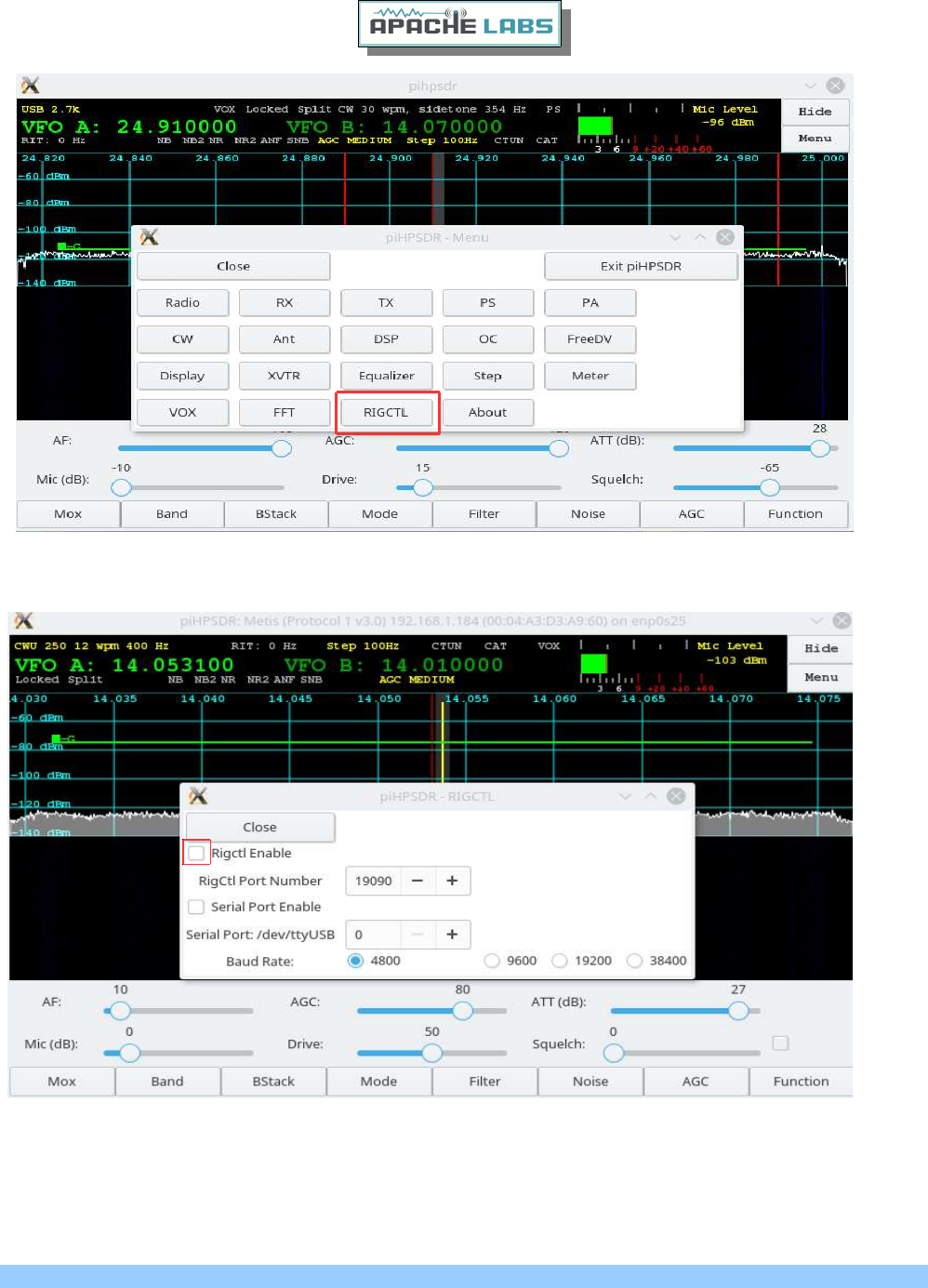Image resolution: width=928 pixels, height=1288 pixels.
Task: Open the CW settings button
Action: pos(182,339)
